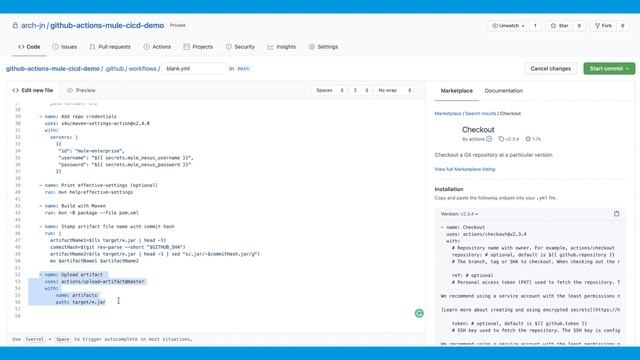
Task: Click the Private repository badge
Action: 178,25
